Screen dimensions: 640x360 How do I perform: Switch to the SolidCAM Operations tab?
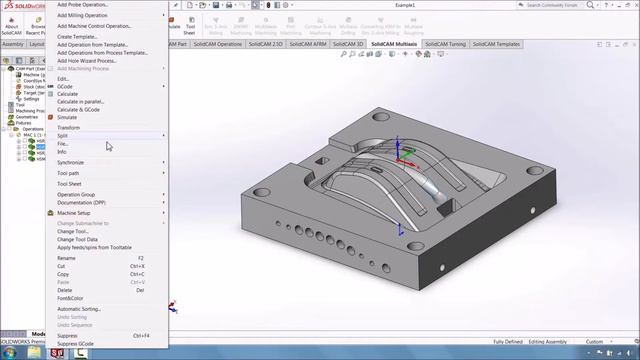pyautogui.click(x=218, y=44)
